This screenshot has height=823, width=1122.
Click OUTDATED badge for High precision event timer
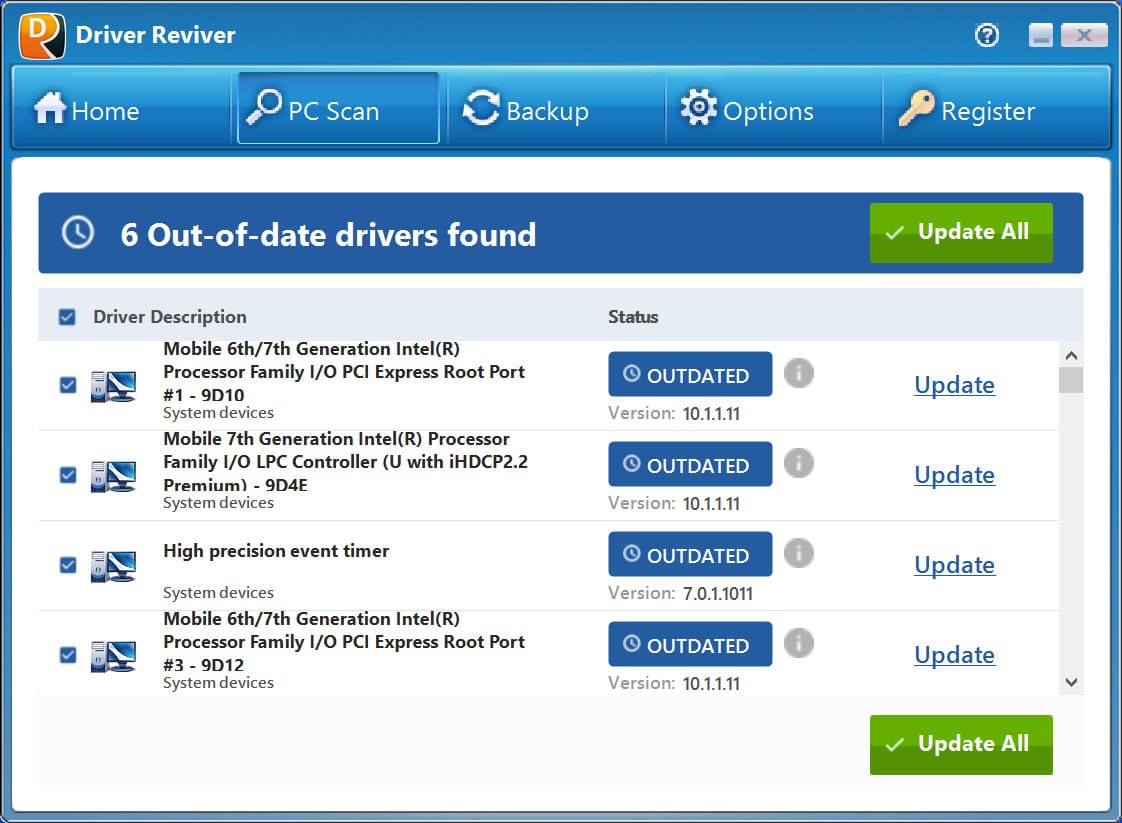(690, 554)
